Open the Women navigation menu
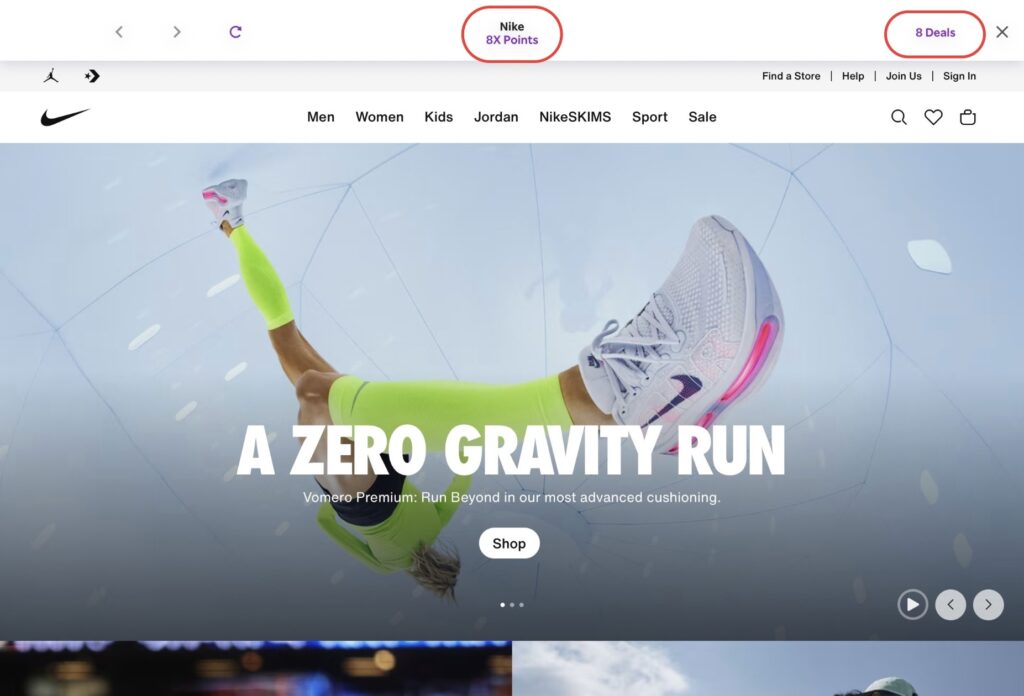The height and width of the screenshot is (696, 1024). 379,117
